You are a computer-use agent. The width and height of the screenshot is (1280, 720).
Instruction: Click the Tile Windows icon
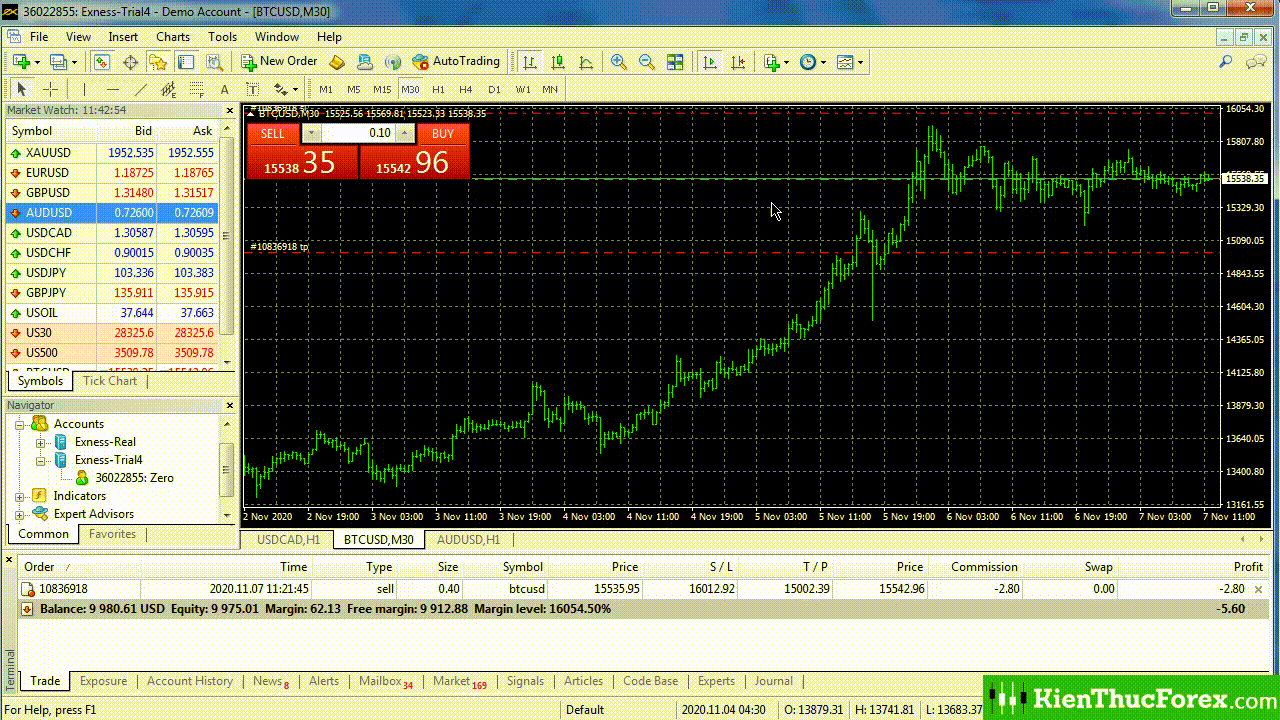[675, 62]
